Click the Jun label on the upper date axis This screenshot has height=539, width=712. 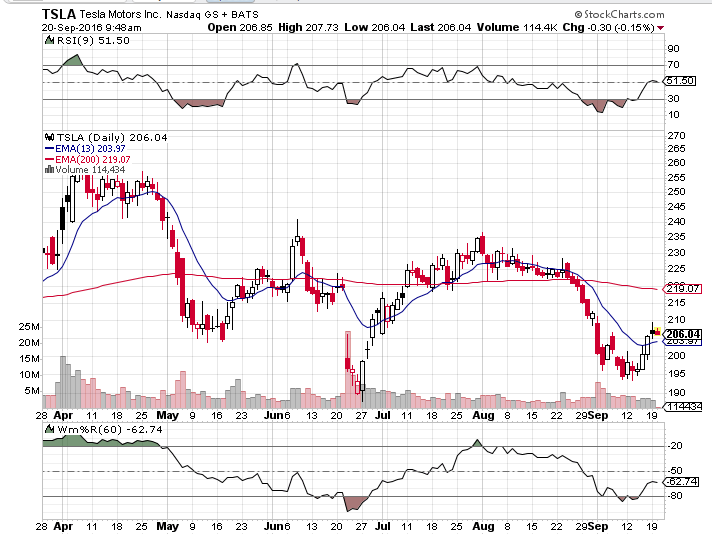(x=274, y=415)
